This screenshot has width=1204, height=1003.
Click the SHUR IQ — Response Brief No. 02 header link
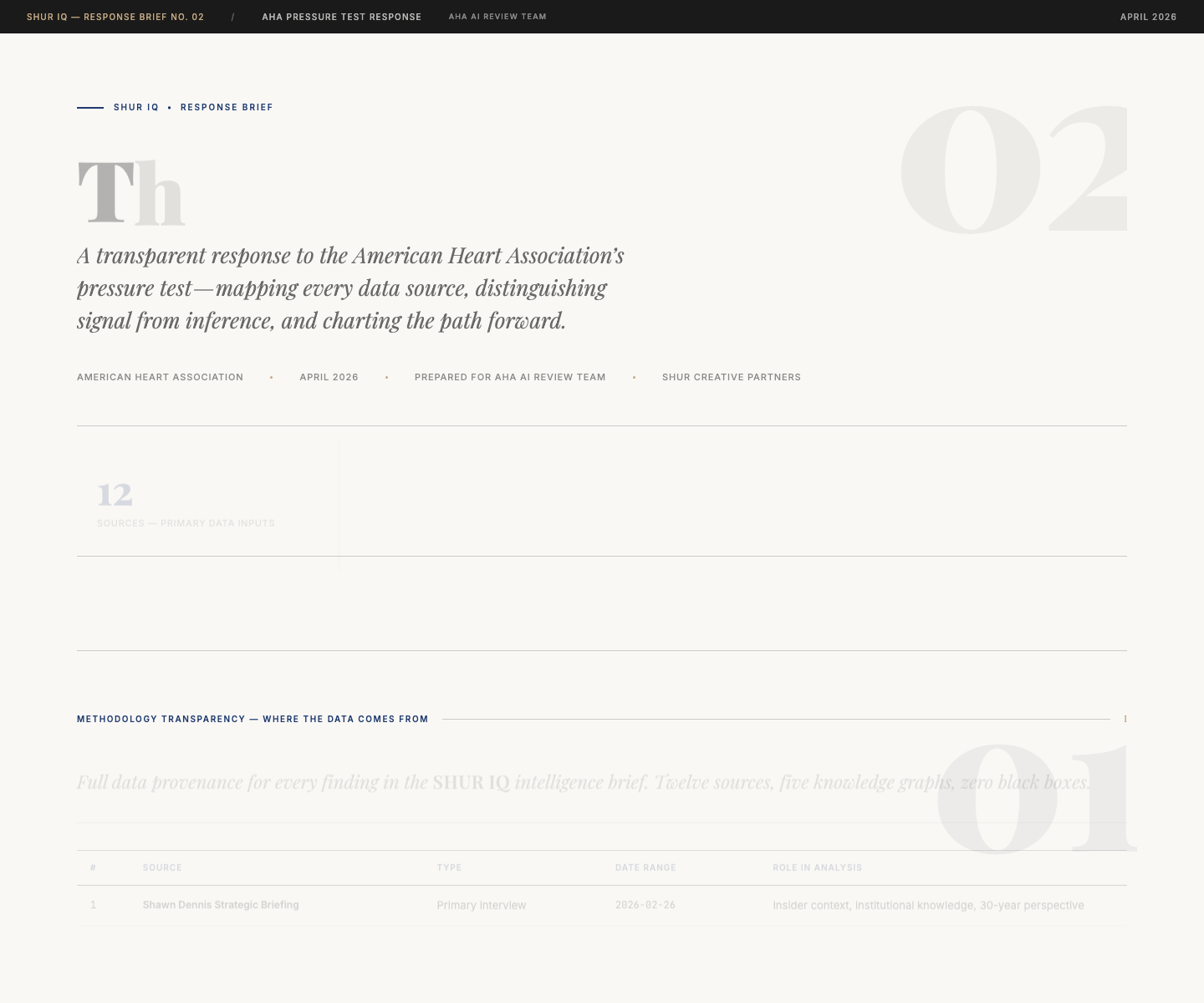[x=115, y=17]
